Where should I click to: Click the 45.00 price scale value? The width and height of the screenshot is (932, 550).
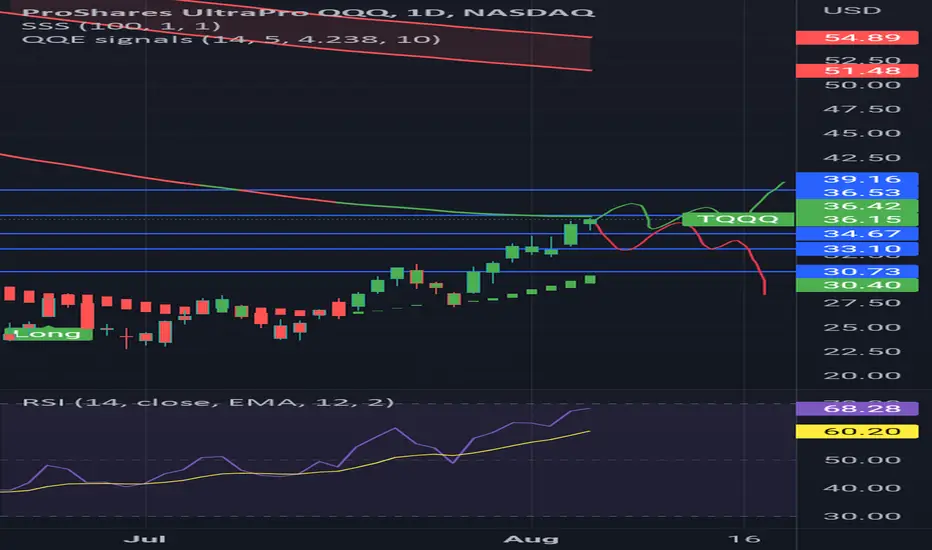click(862, 133)
